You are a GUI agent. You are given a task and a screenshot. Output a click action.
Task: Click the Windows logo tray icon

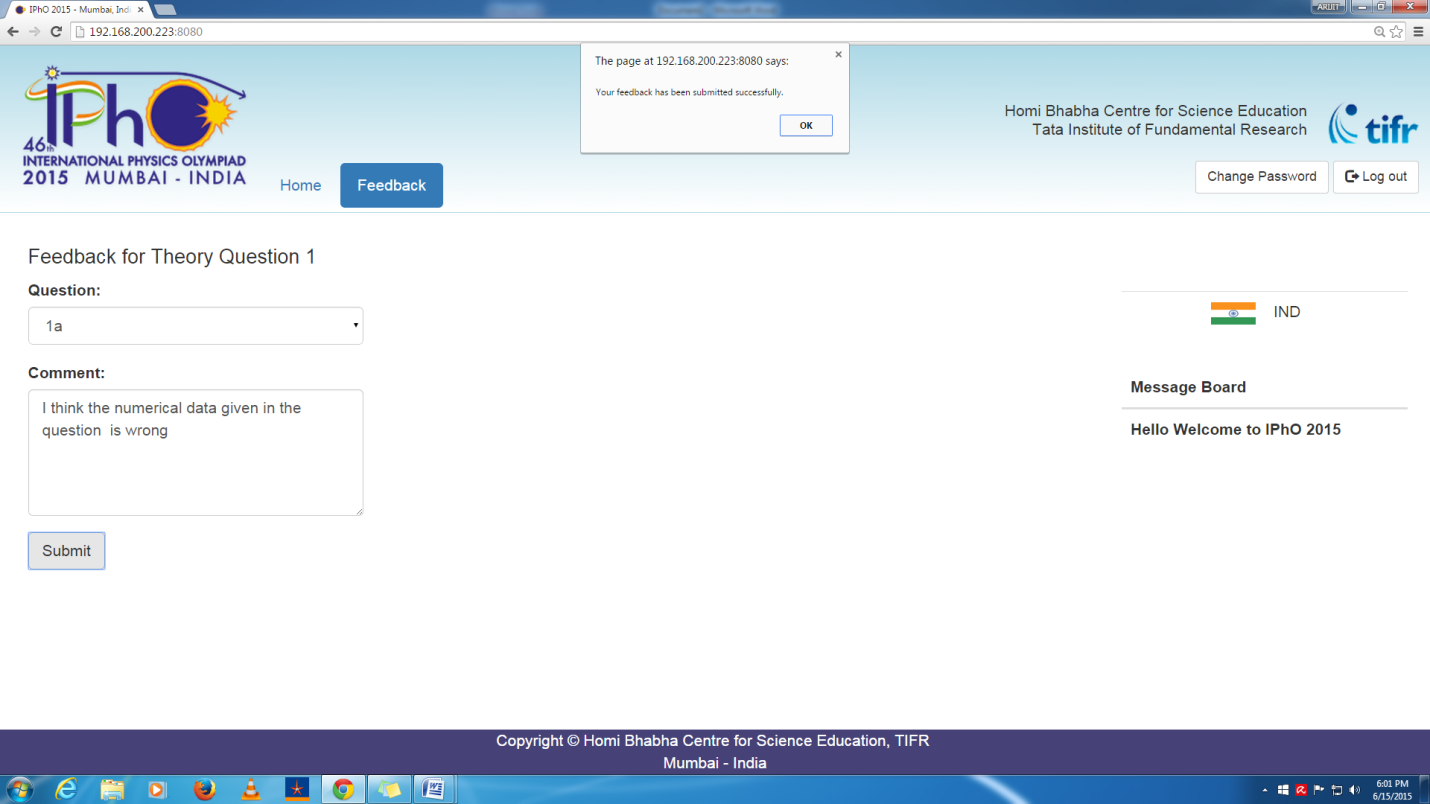click(1283, 790)
